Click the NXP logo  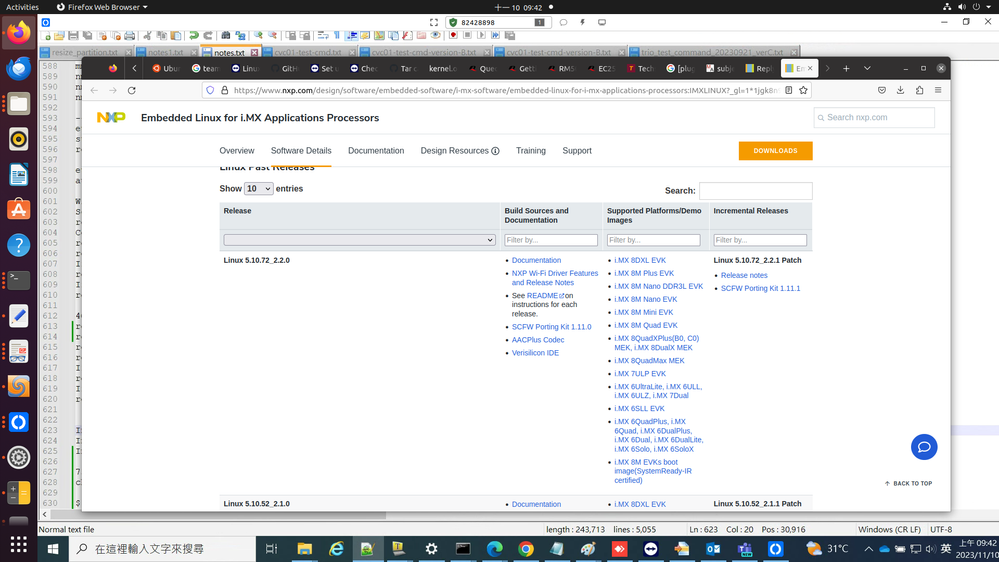(111, 117)
